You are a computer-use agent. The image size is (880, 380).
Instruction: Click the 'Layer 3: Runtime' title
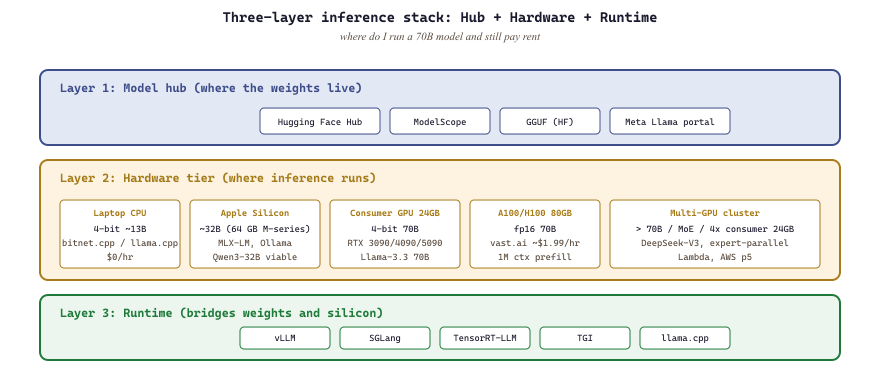(x=221, y=313)
